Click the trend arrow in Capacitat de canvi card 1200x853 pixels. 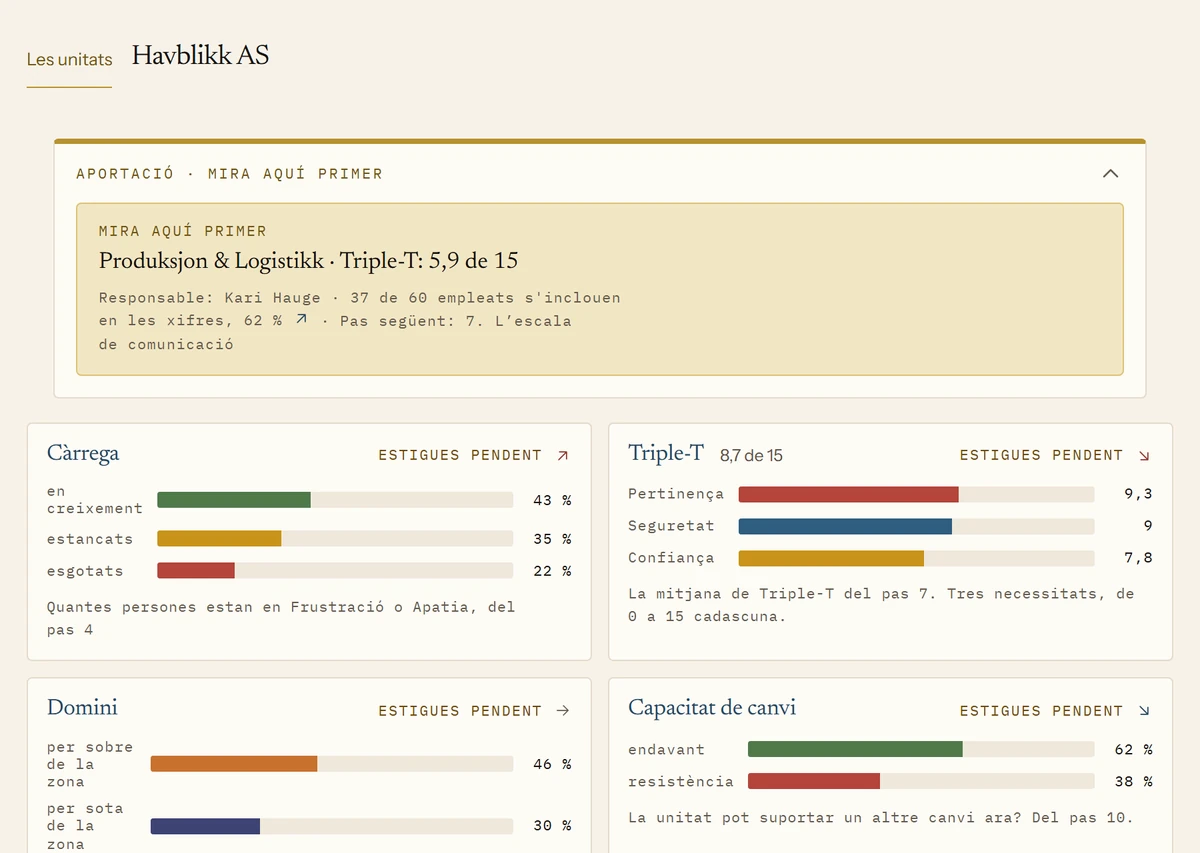pos(1144,711)
